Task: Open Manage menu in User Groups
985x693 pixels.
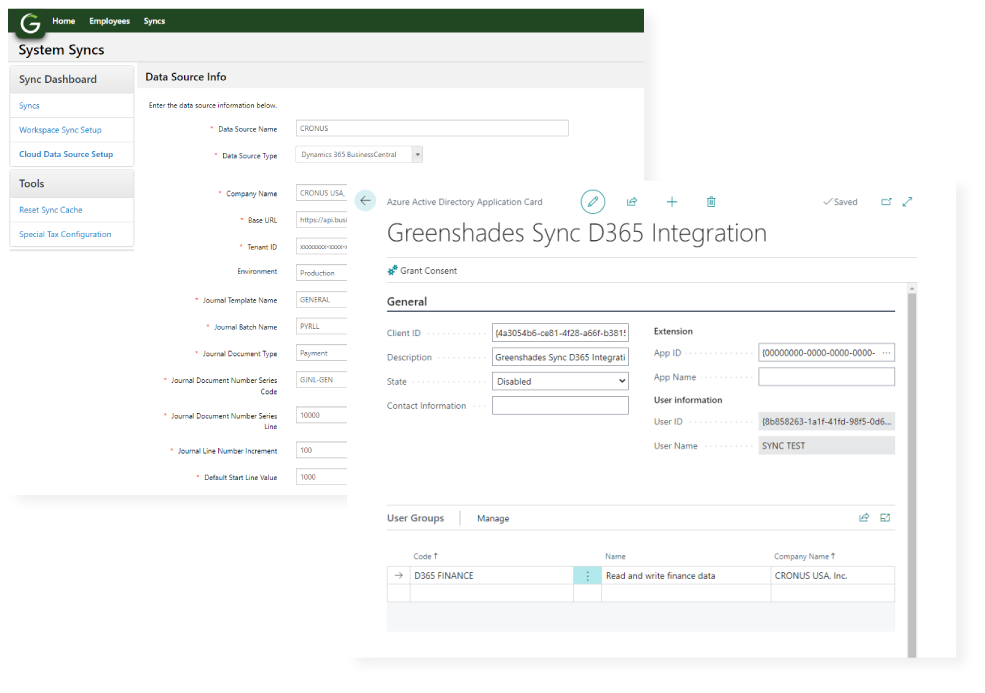Action: click(x=493, y=518)
